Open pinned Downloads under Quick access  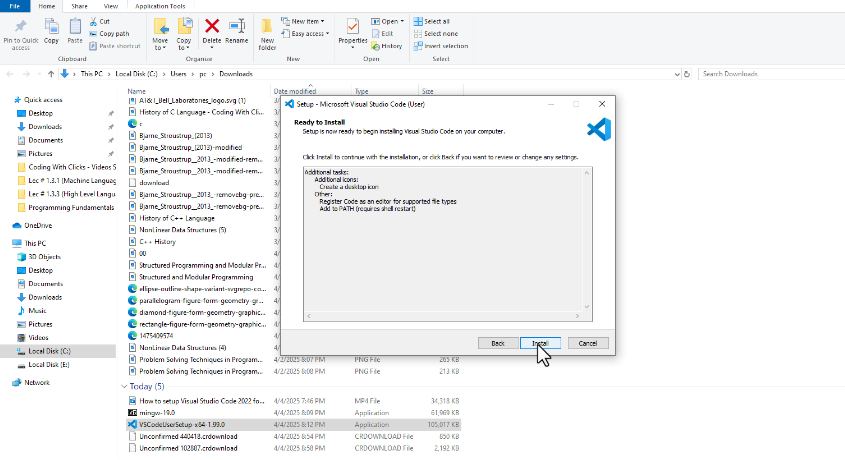(x=45, y=127)
